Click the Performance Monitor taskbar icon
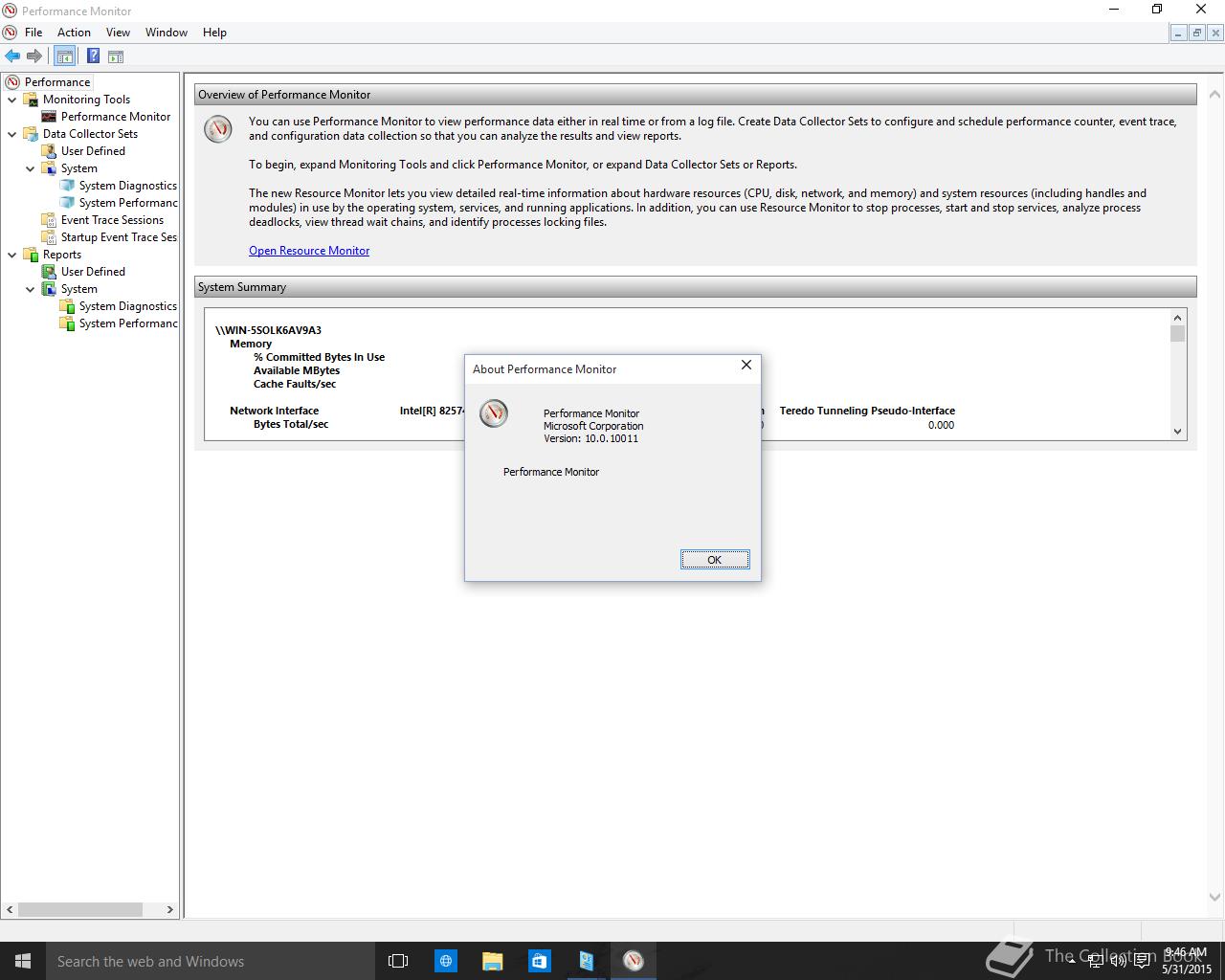Viewport: 1225px width, 980px height. point(633,961)
